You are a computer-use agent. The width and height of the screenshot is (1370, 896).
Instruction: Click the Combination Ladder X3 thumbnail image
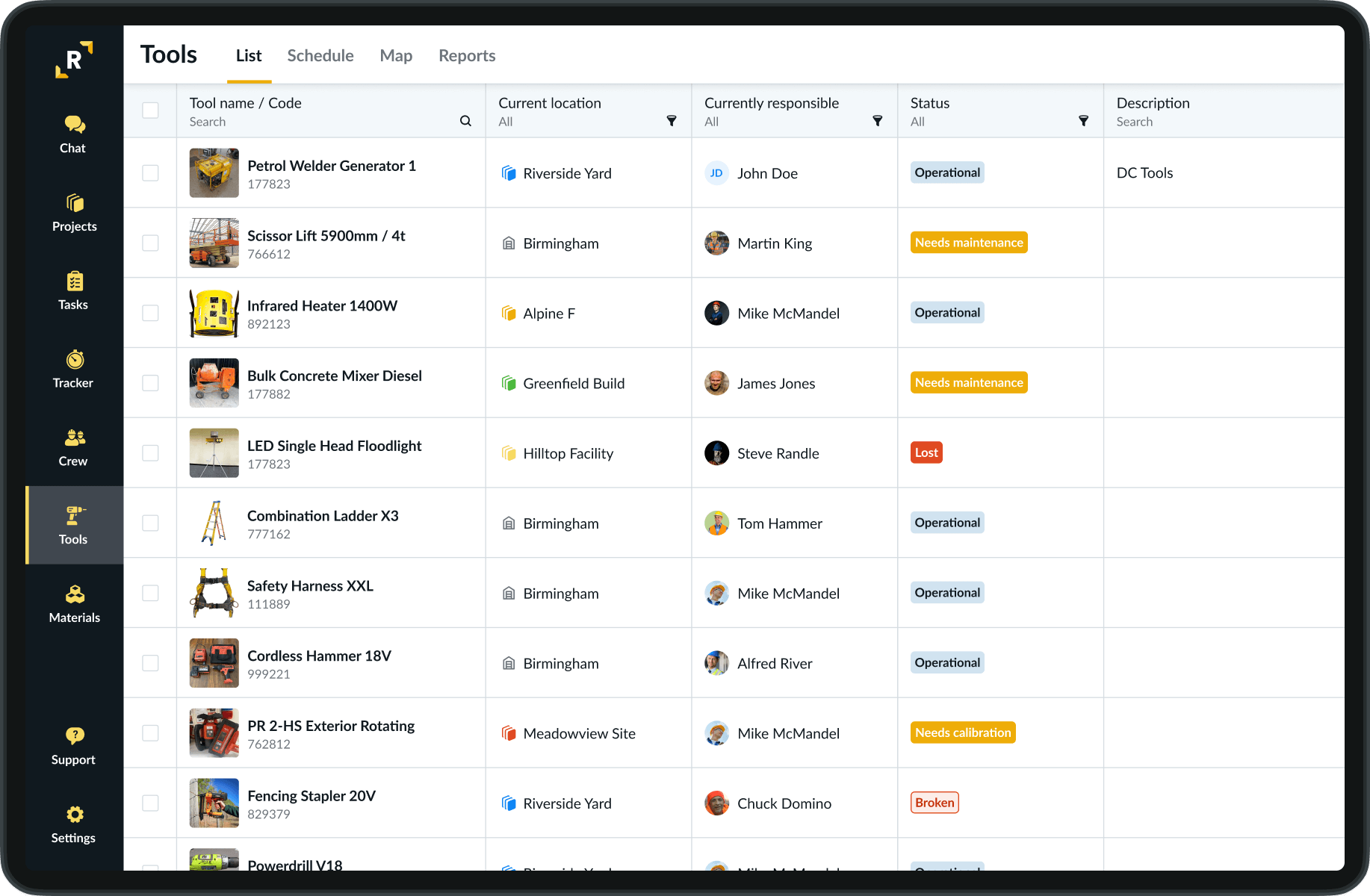pyautogui.click(x=214, y=523)
